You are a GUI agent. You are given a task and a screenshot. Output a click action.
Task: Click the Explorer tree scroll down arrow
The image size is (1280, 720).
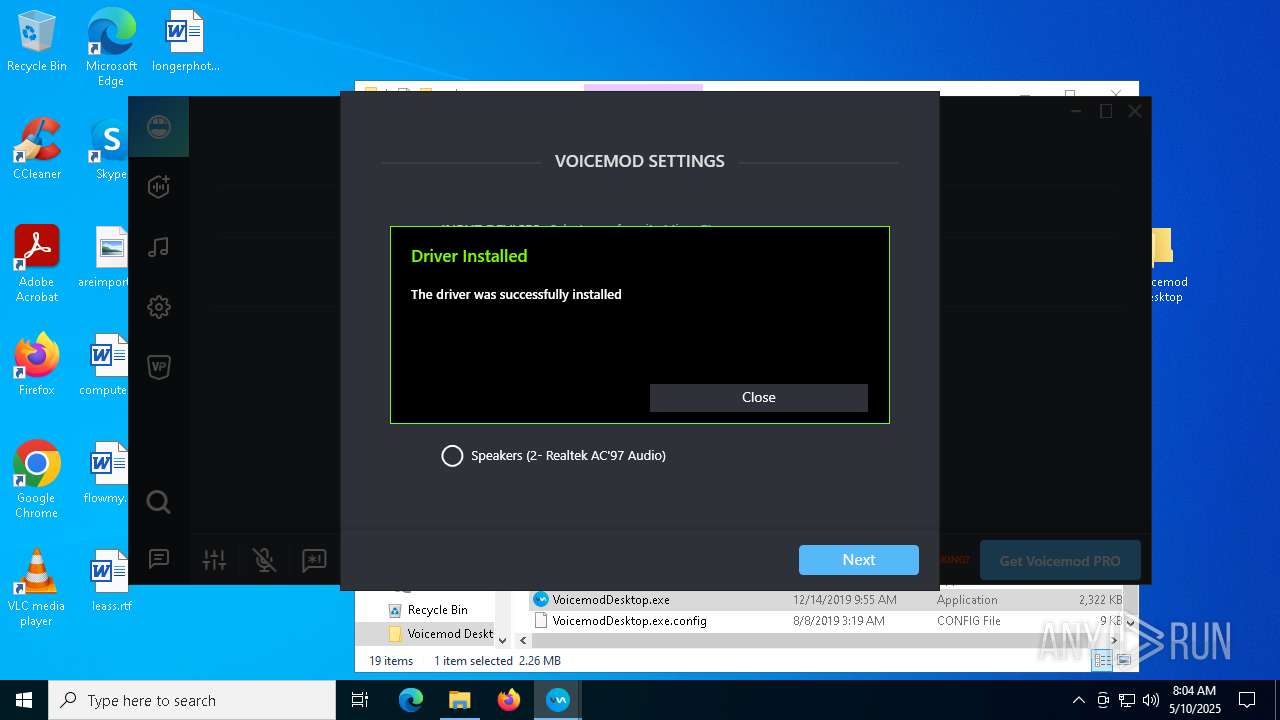pos(503,640)
